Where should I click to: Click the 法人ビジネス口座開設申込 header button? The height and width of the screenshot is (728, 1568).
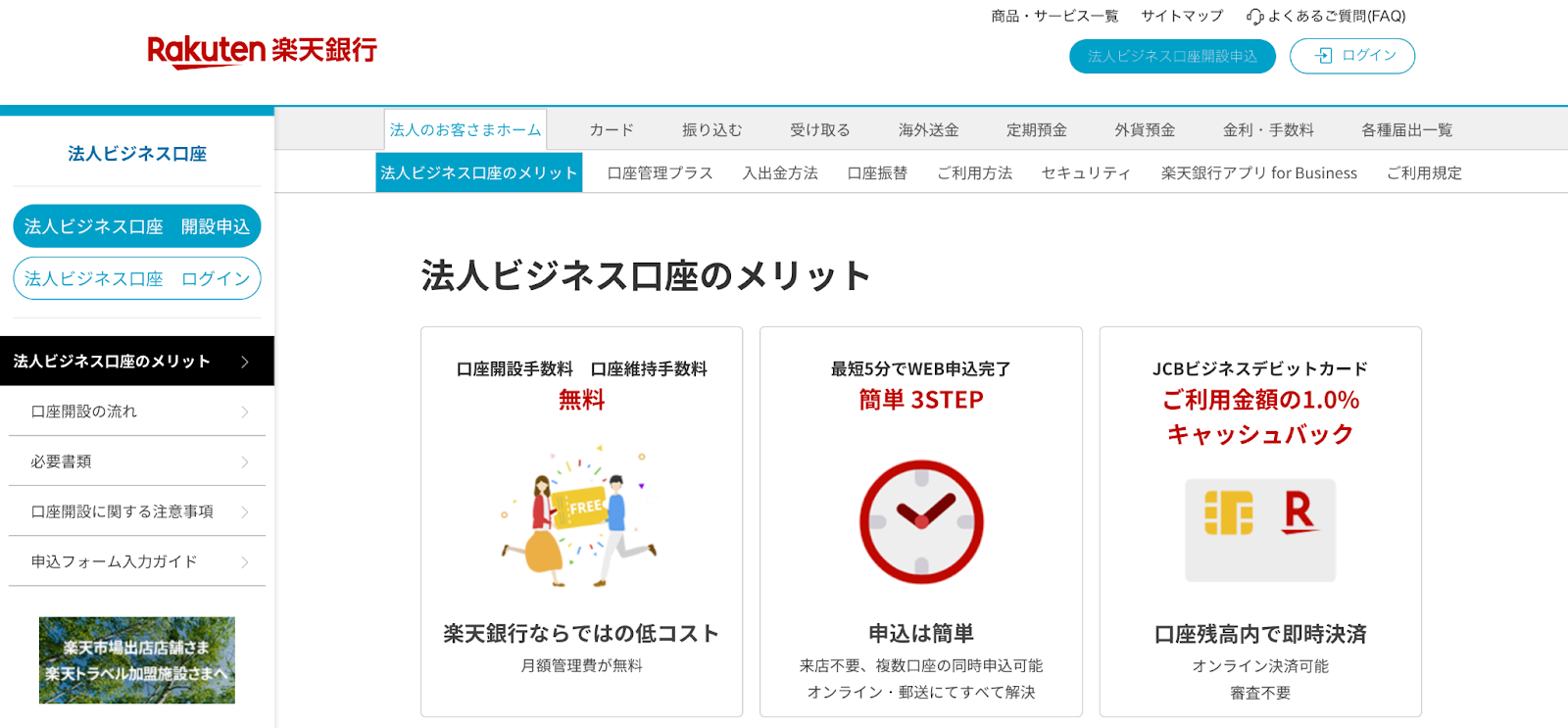coord(1172,56)
